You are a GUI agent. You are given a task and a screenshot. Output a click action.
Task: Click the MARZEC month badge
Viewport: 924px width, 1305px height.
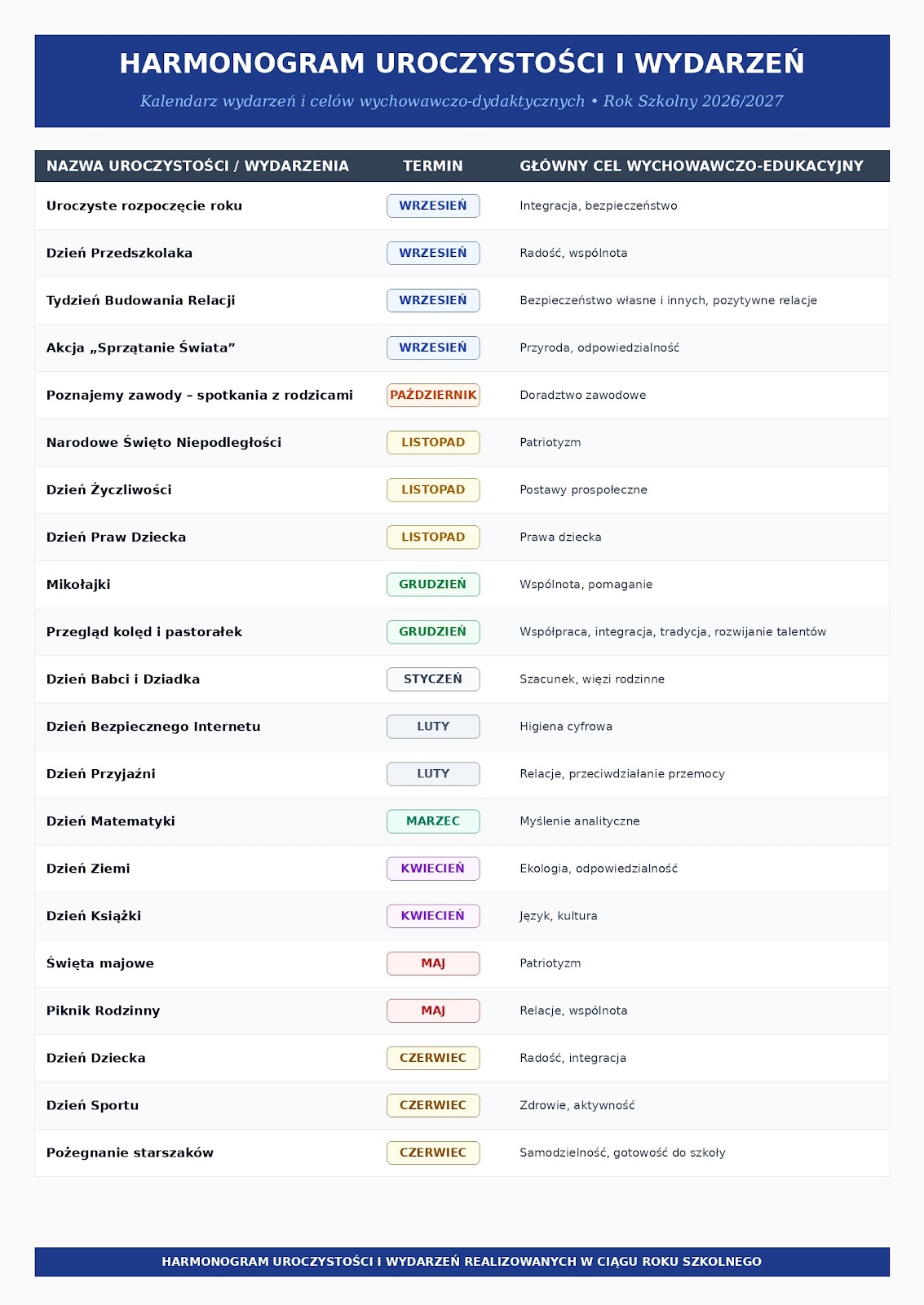click(x=433, y=821)
